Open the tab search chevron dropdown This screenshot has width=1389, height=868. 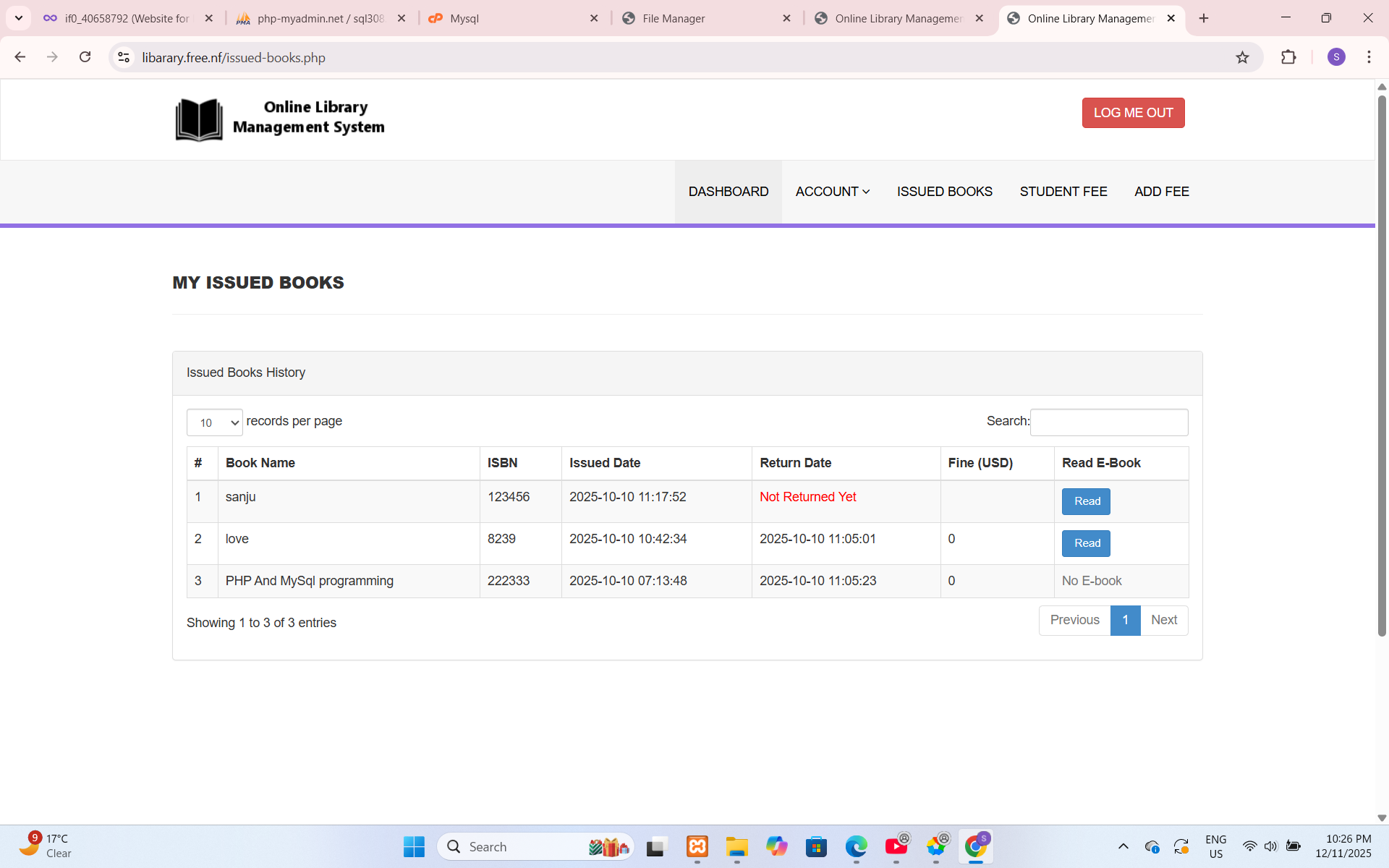(18, 18)
